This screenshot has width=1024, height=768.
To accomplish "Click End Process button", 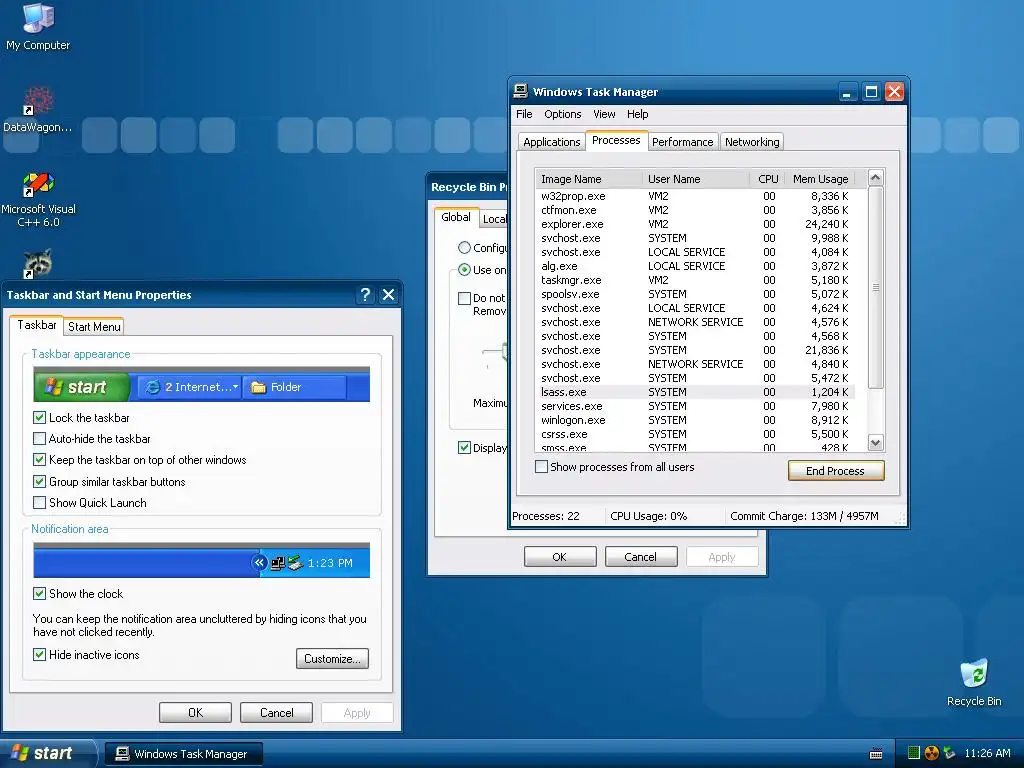I will tap(835, 471).
